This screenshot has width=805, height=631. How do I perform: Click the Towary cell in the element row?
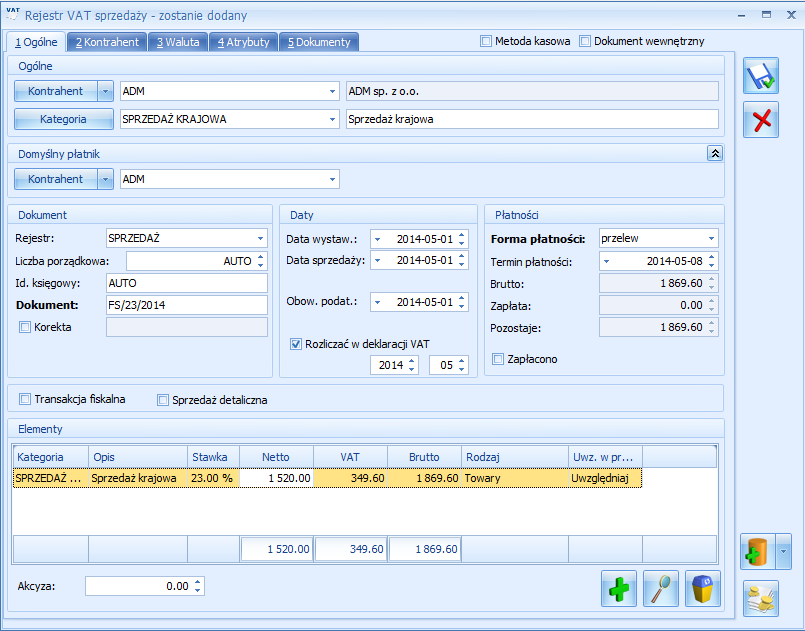pos(515,478)
